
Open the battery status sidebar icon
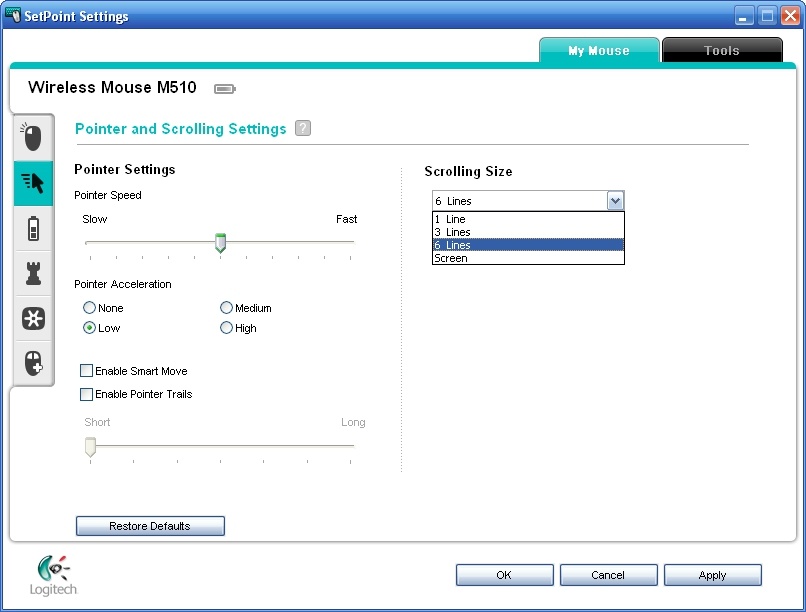click(x=33, y=228)
